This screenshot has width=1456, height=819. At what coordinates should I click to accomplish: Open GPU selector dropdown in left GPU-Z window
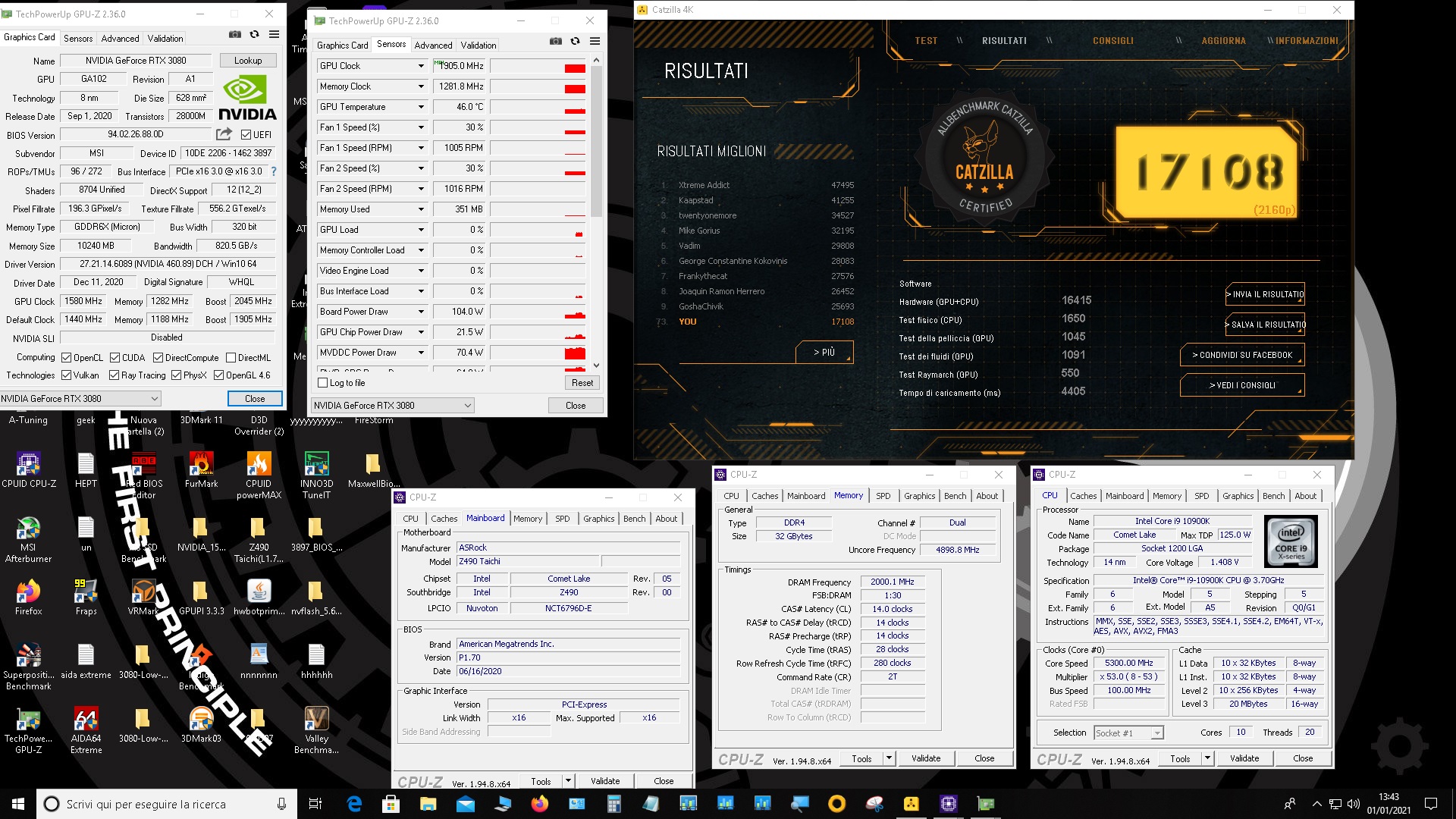click(x=80, y=398)
